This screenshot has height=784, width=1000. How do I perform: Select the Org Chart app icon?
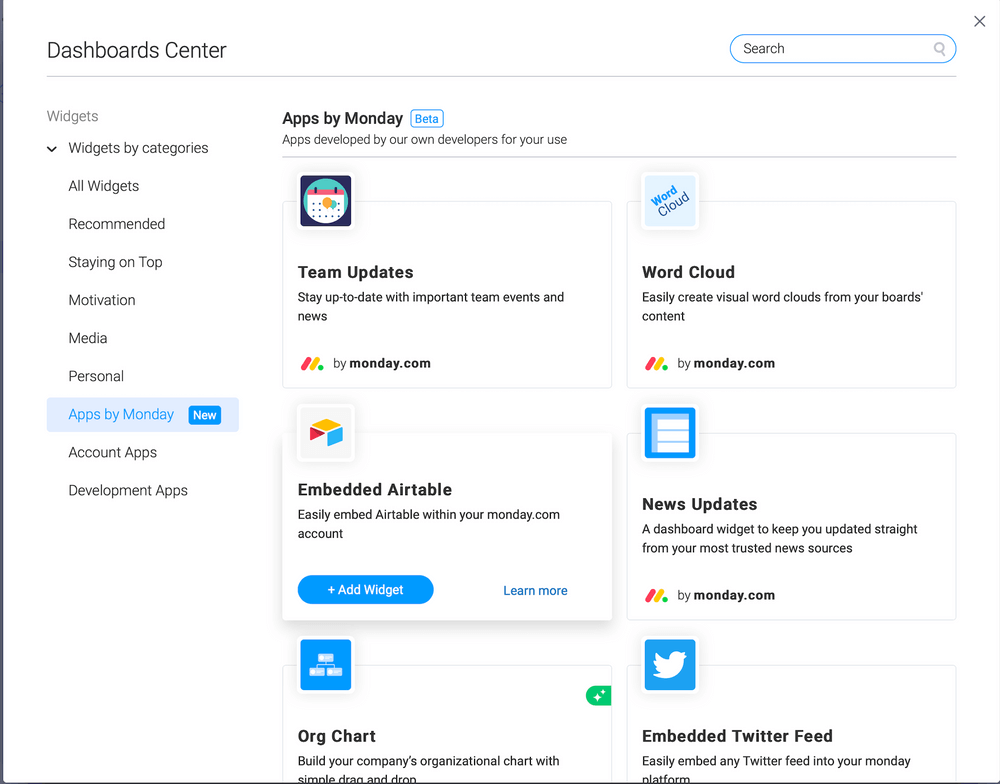pos(325,664)
